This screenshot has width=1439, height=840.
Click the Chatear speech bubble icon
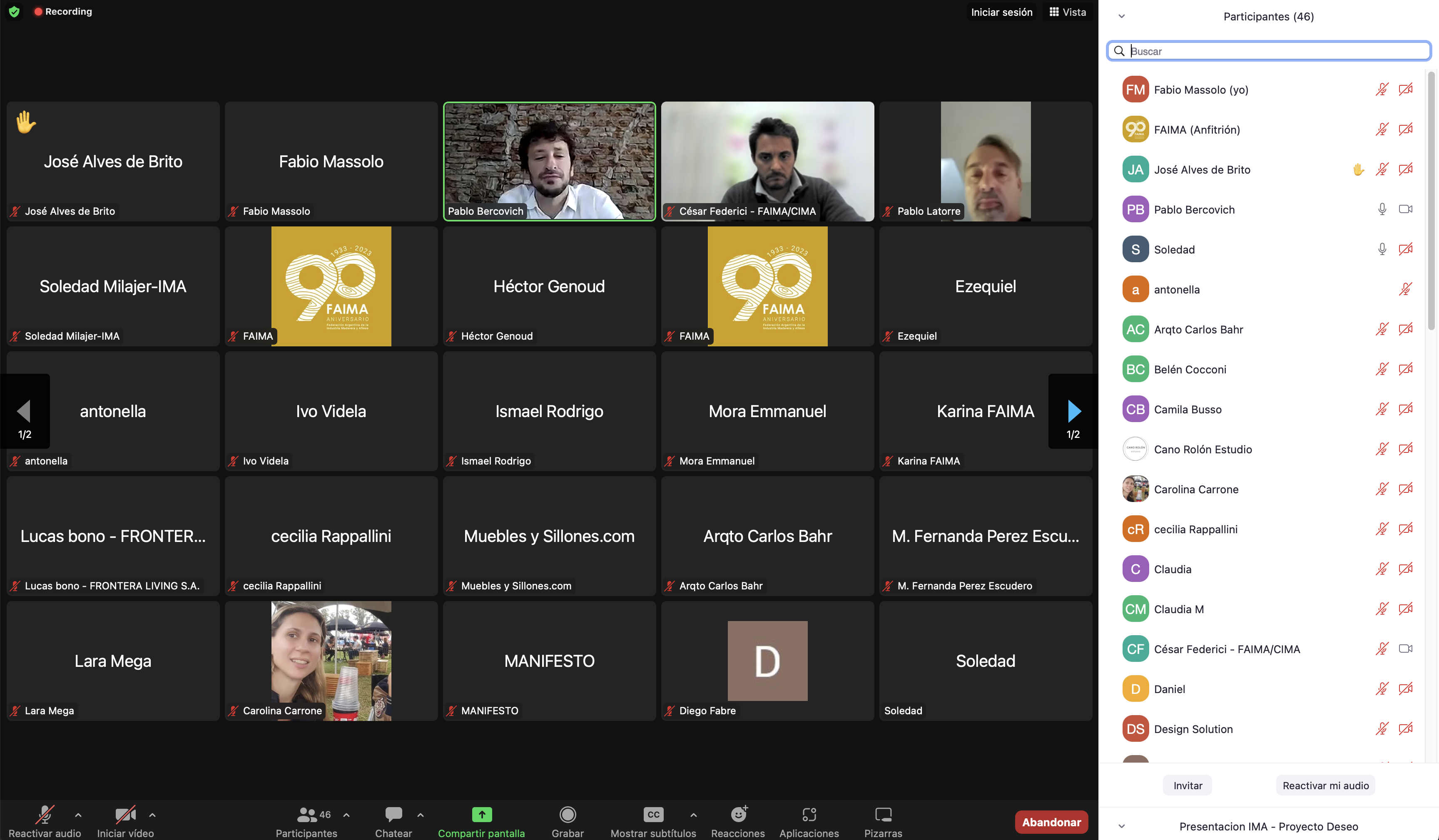coord(393,814)
